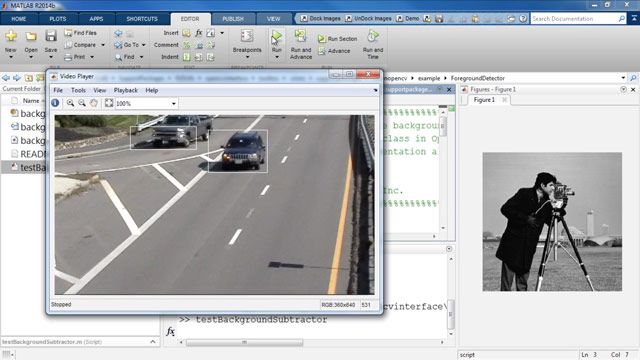
Task: Open the File menu in Video Player
Action: point(58,90)
